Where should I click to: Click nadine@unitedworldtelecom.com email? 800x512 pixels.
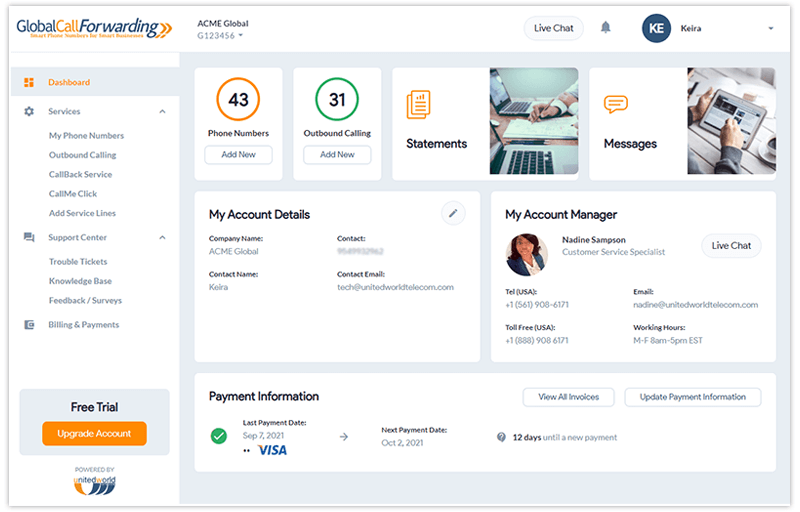(x=695, y=305)
